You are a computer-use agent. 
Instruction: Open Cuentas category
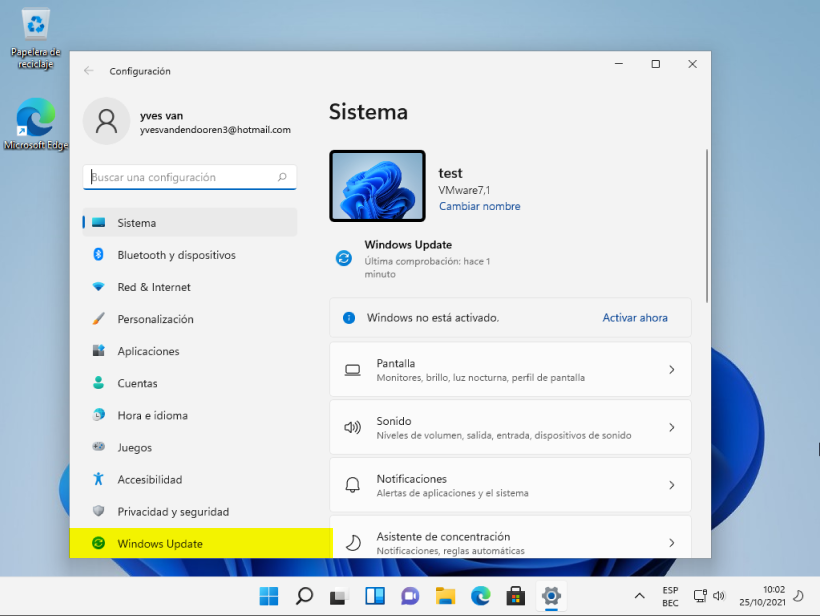point(190,383)
